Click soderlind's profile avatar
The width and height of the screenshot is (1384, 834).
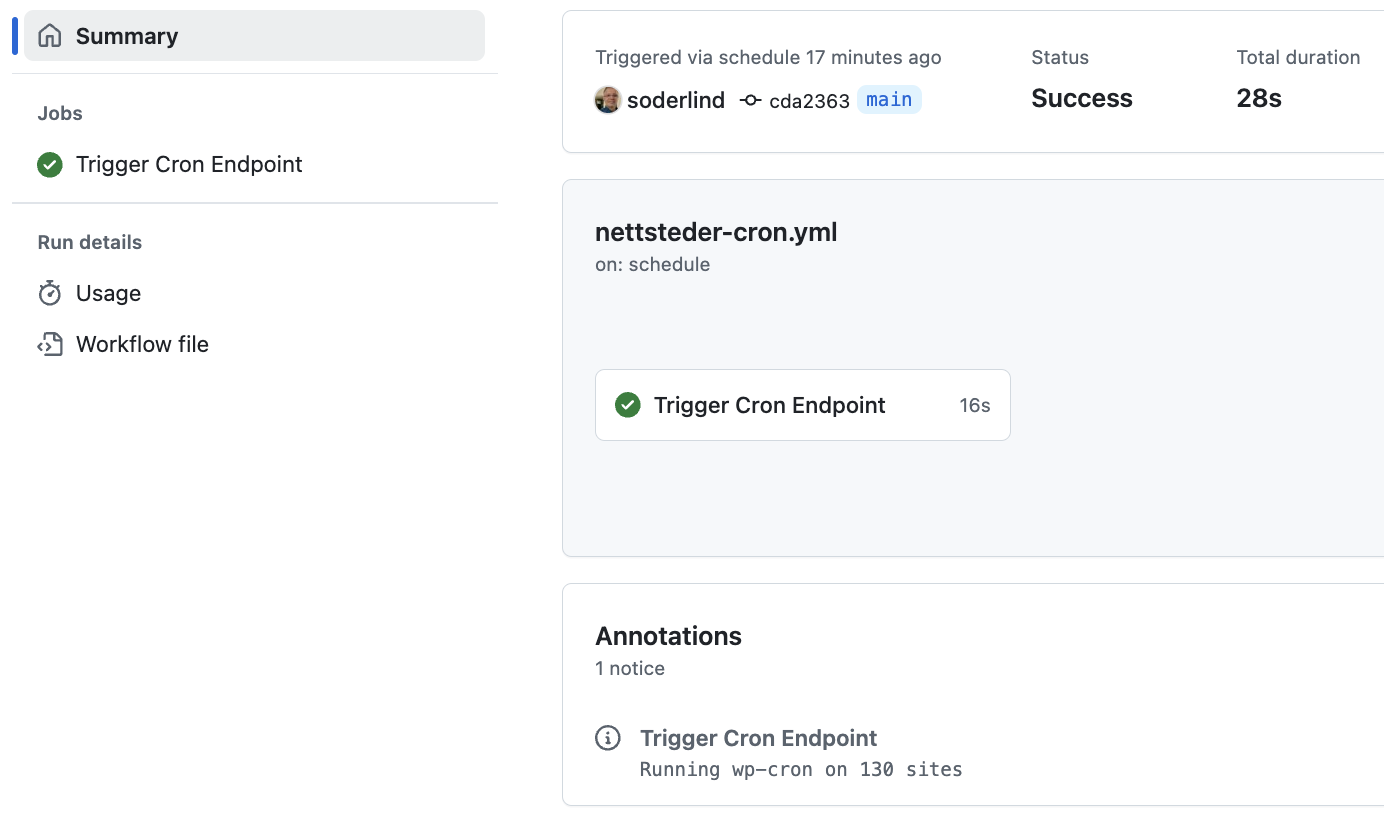[x=607, y=100]
